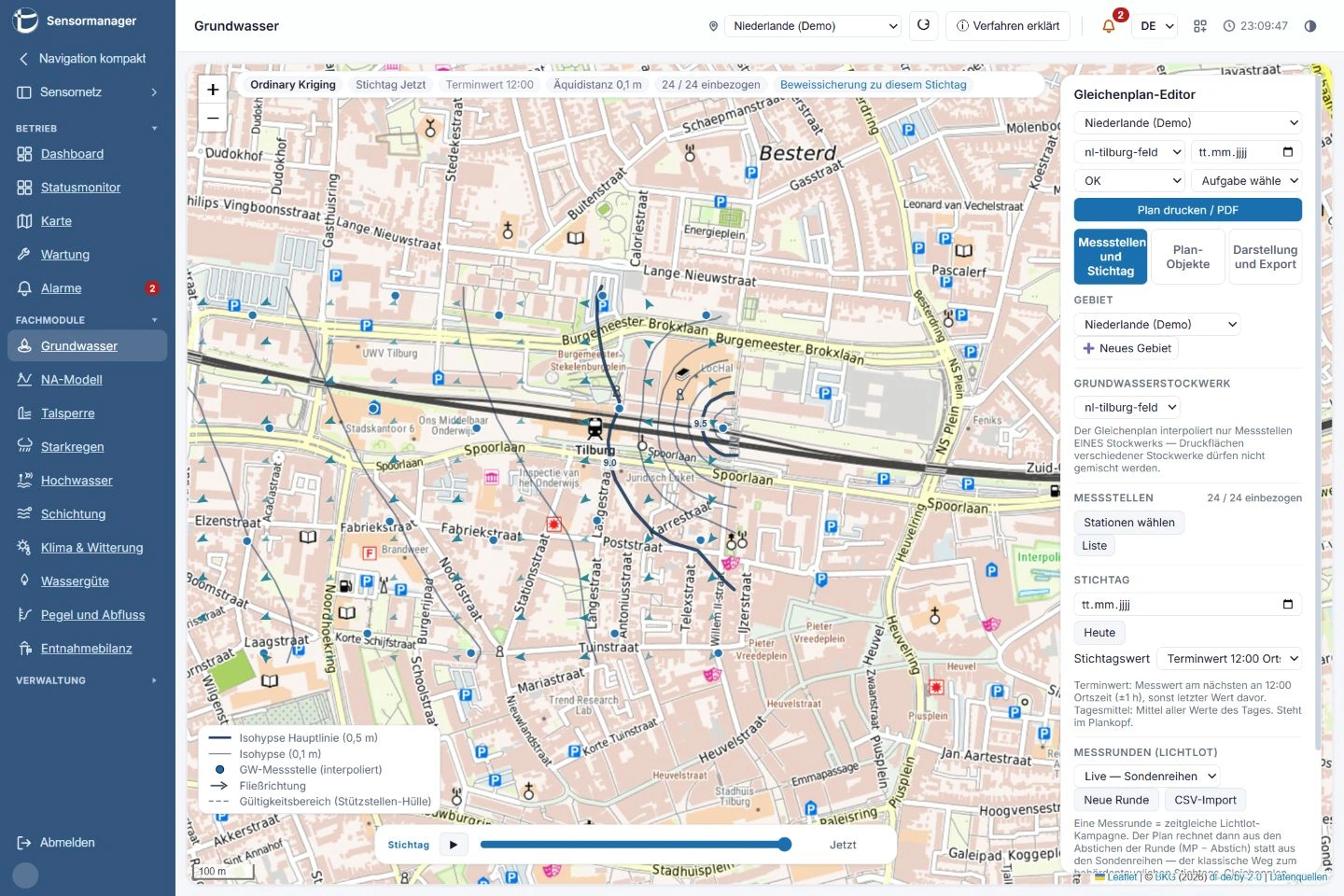
Task: Open Beweissicherung zu diesem Stichtag link
Action: coord(874,85)
